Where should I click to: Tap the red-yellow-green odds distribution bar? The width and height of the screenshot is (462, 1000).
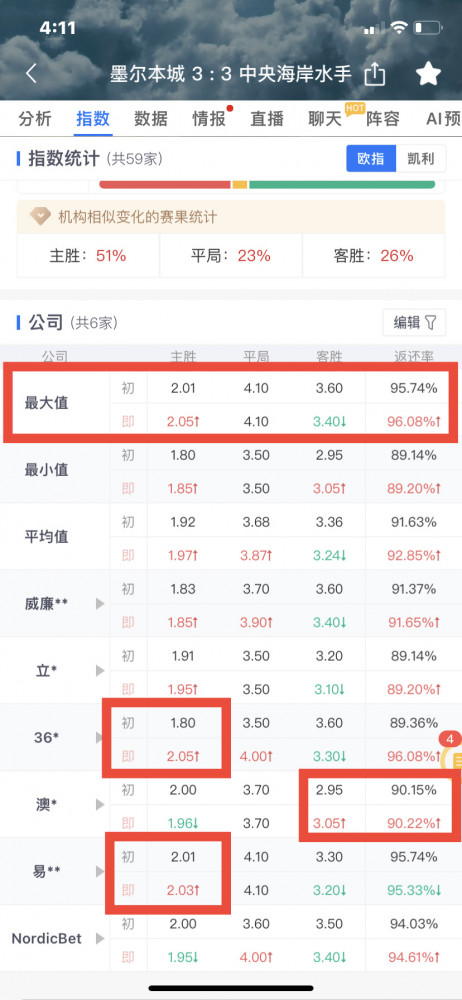click(267, 185)
